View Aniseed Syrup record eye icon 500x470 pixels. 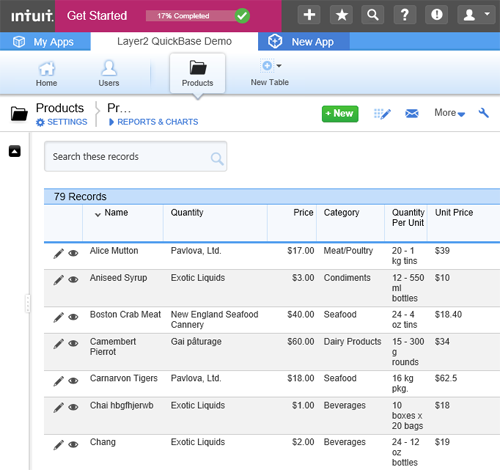pyautogui.click(x=73, y=280)
